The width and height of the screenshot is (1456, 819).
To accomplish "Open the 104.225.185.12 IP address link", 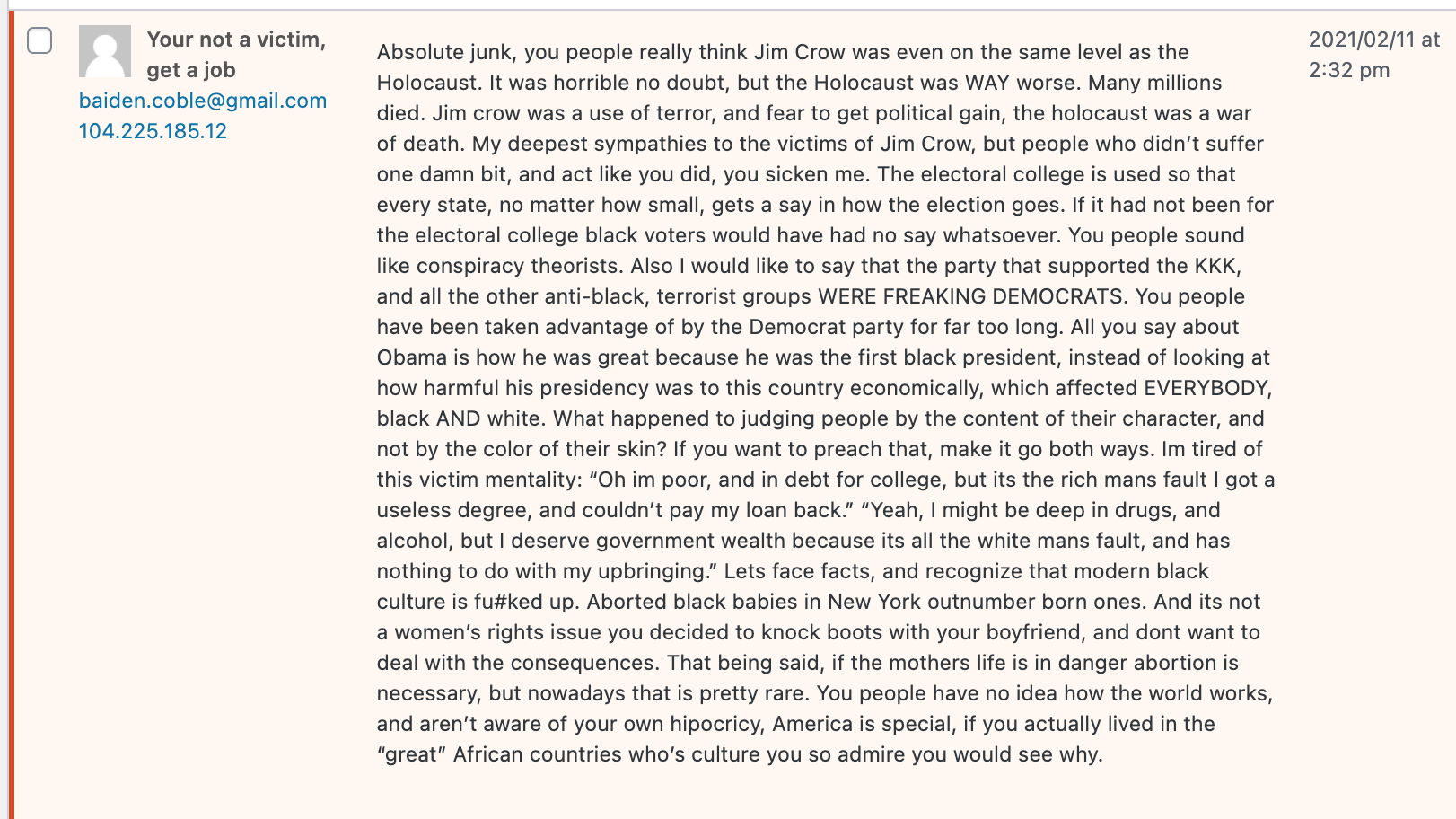I will 153,131.
